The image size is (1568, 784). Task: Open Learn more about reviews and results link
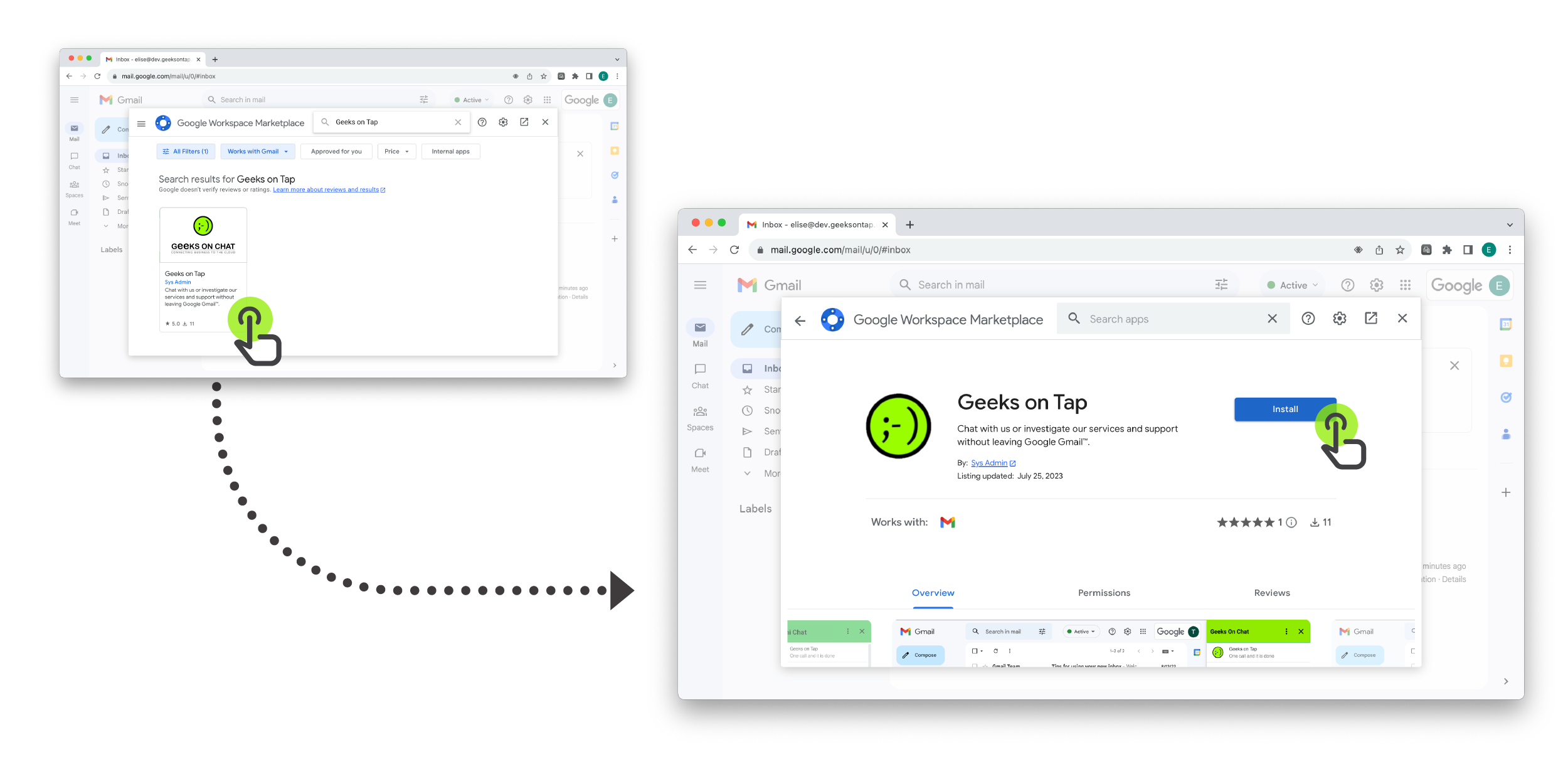tap(329, 189)
